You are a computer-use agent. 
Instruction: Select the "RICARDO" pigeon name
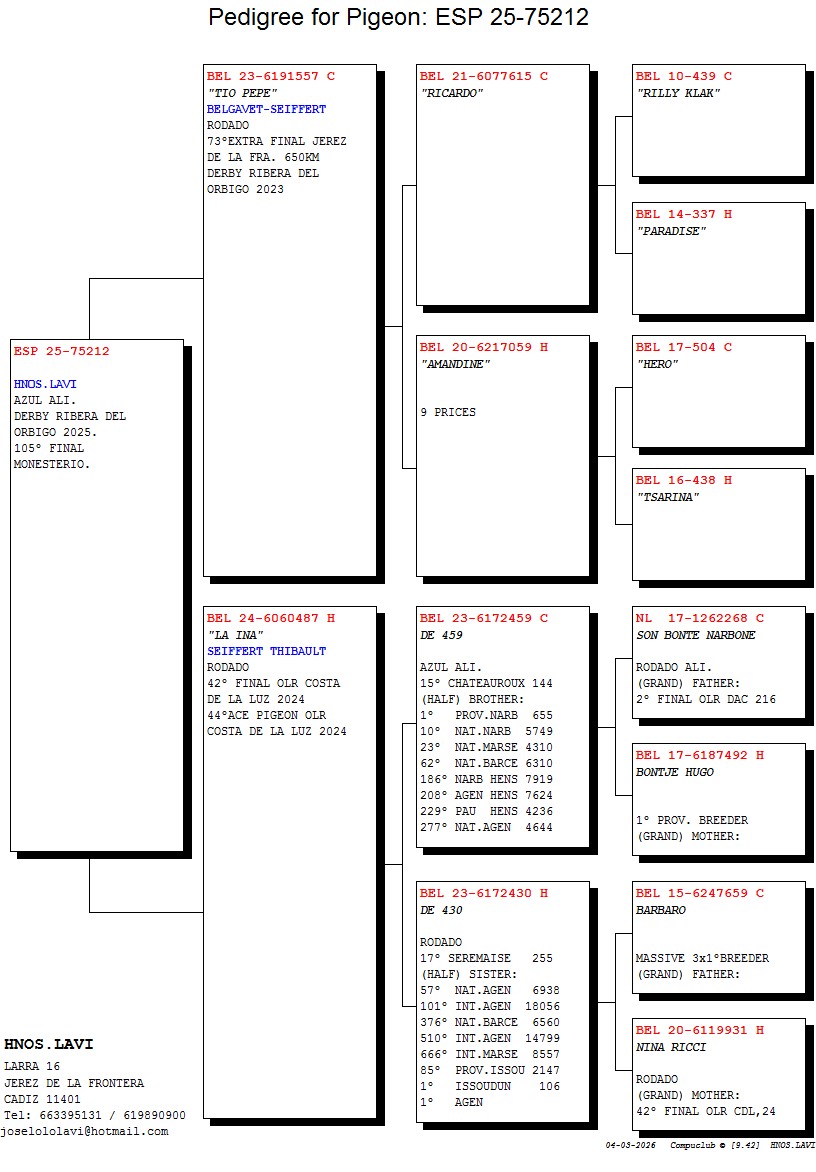[451, 93]
